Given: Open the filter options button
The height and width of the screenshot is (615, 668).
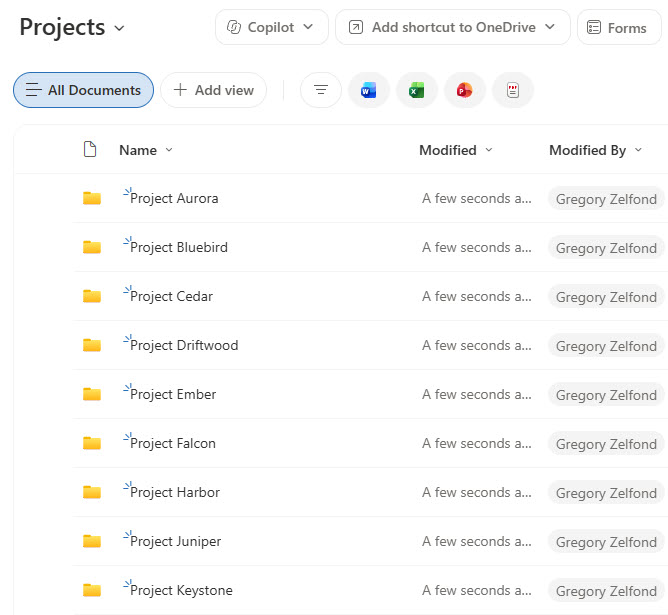Looking at the screenshot, I should click(x=321, y=90).
